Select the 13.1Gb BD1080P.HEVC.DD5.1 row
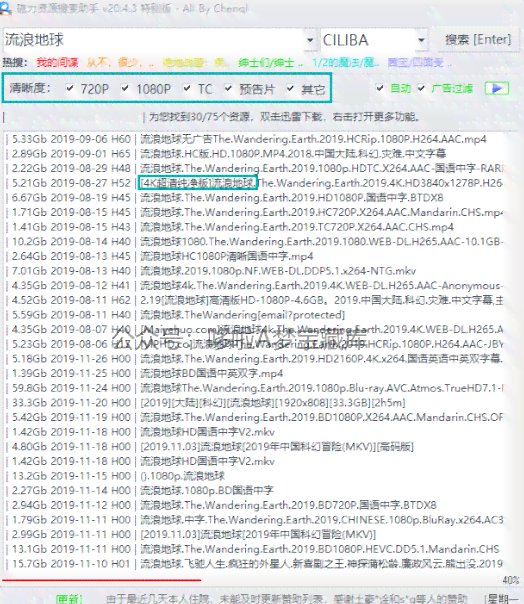This screenshot has height=604, width=524. [x=254, y=549]
